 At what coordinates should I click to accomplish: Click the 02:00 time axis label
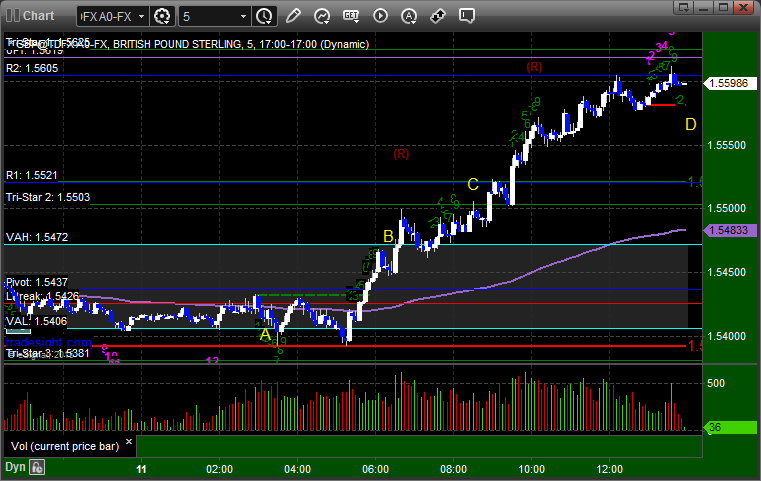(219, 469)
